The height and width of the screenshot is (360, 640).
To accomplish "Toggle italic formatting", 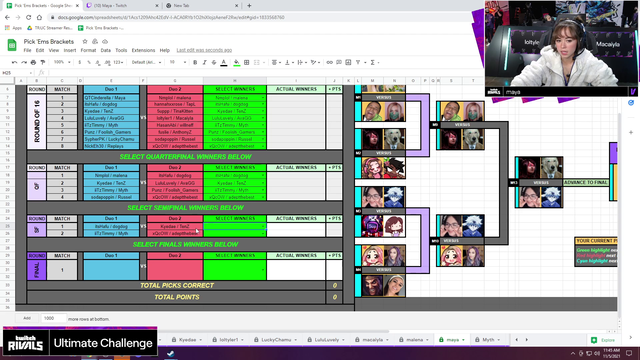I will click(204, 62).
